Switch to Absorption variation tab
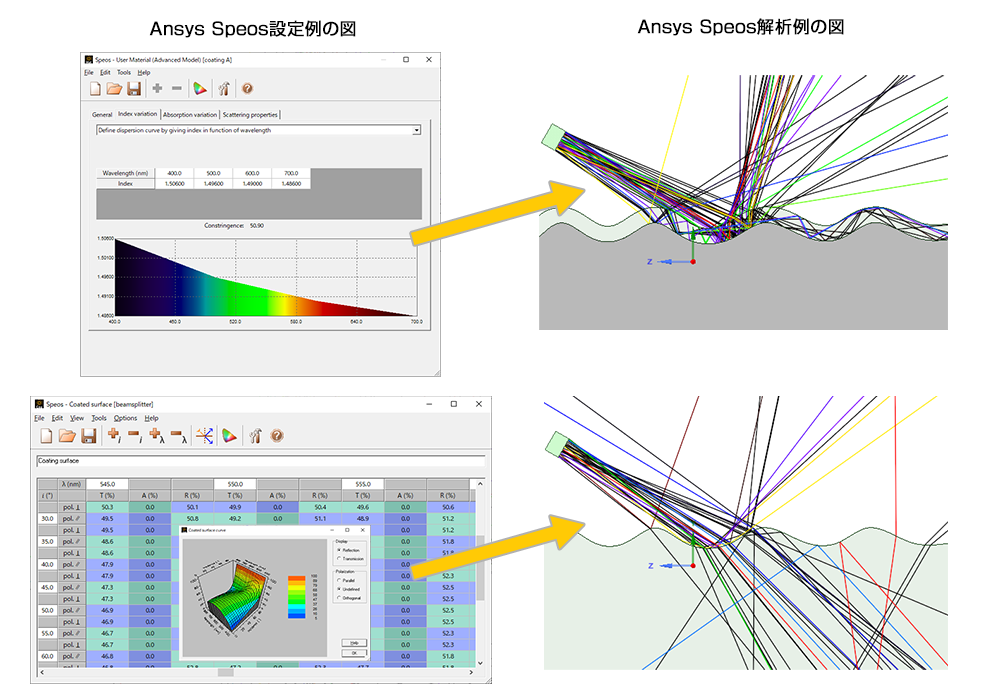1000x700 pixels. (x=189, y=115)
